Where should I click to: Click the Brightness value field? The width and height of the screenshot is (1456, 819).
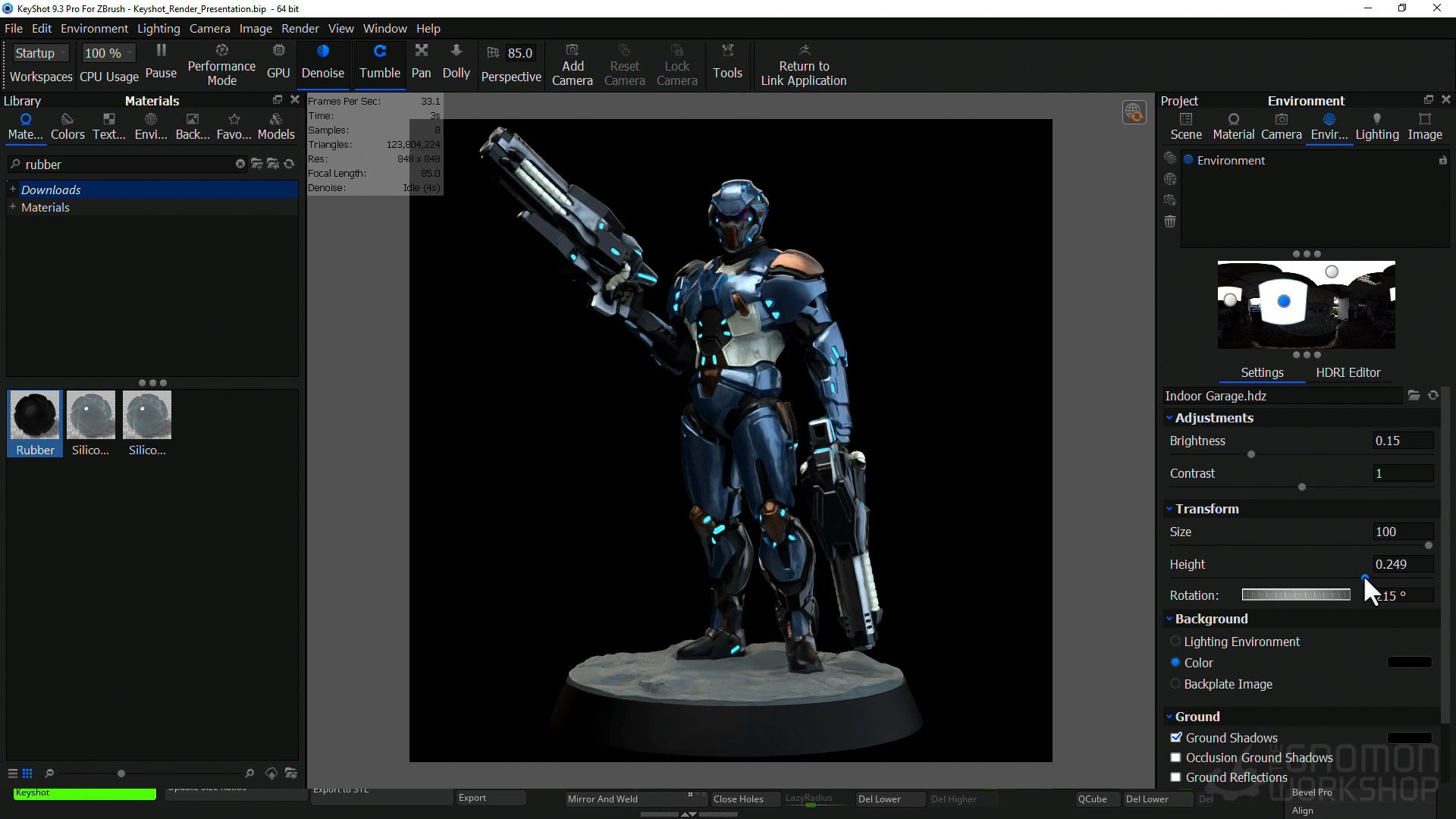click(x=1403, y=441)
